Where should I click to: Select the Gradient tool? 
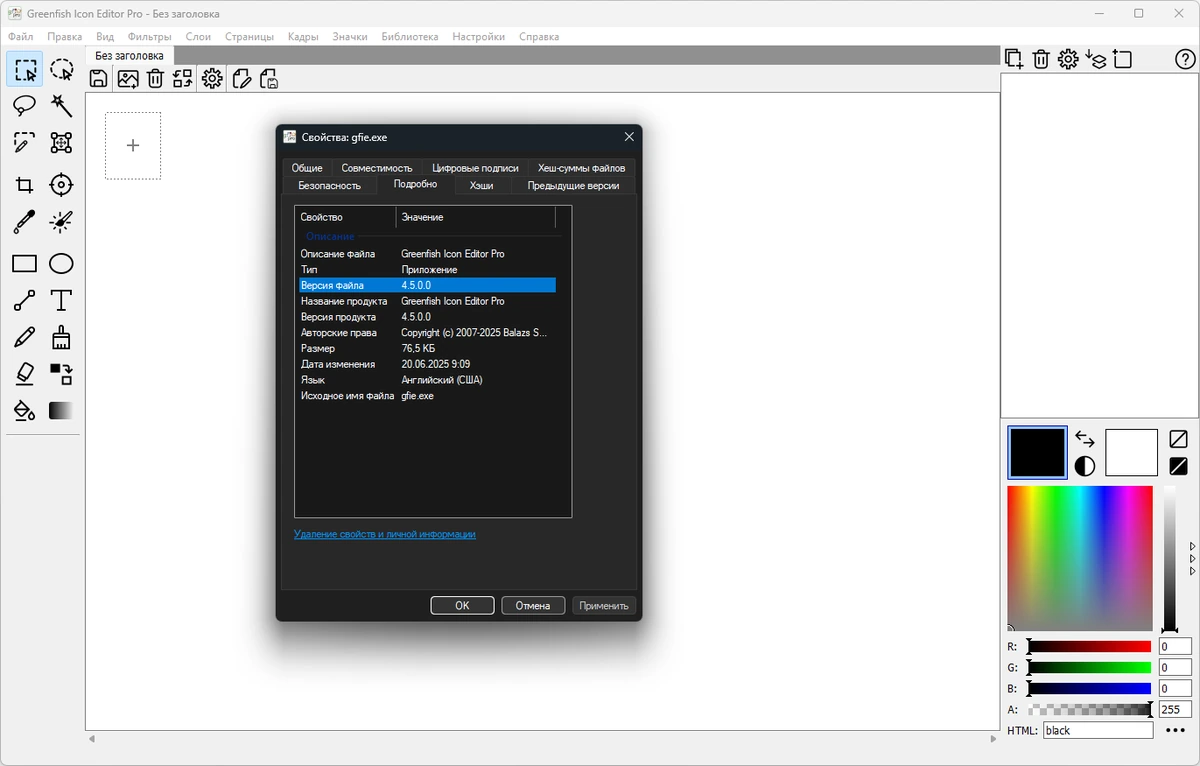(62, 411)
